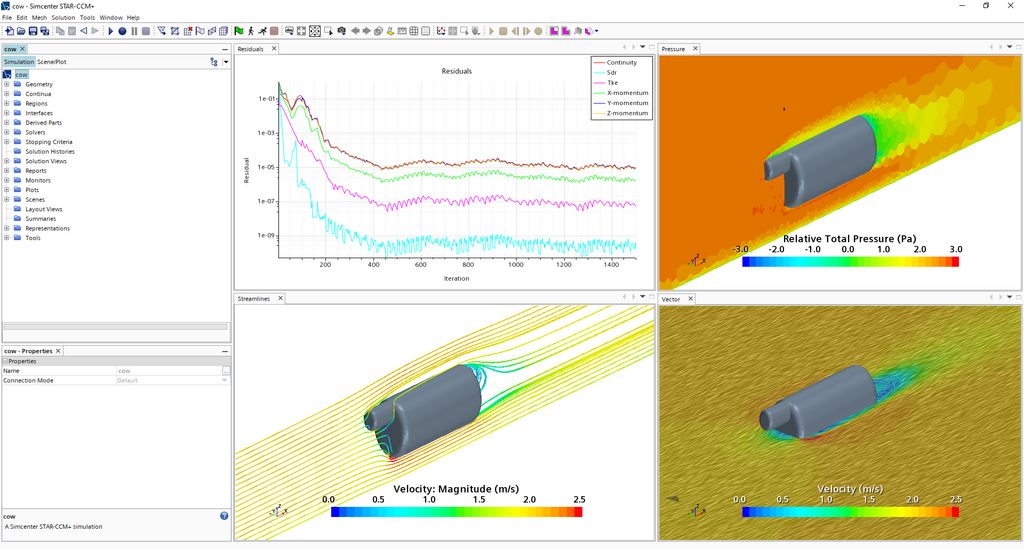Click the Save simulation toolbar icon
The width and height of the screenshot is (1024, 549).
coord(33,31)
